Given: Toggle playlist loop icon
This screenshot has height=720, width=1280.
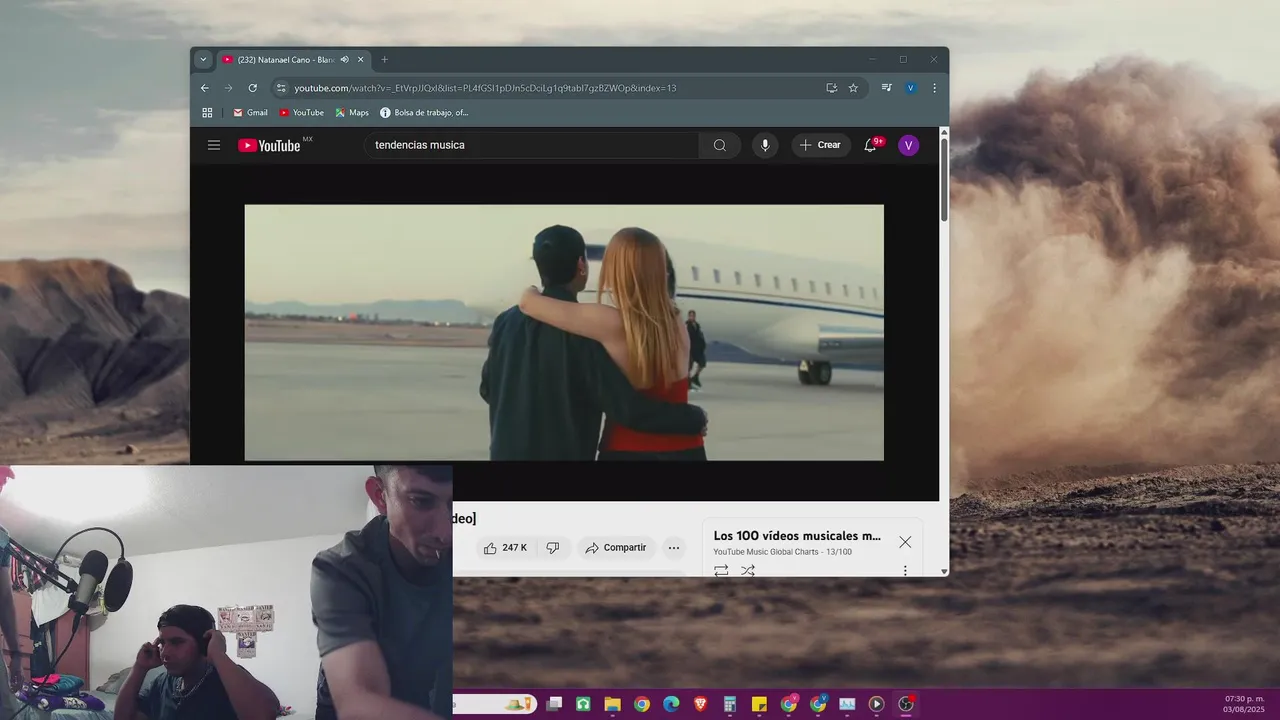Looking at the screenshot, I should [x=721, y=570].
